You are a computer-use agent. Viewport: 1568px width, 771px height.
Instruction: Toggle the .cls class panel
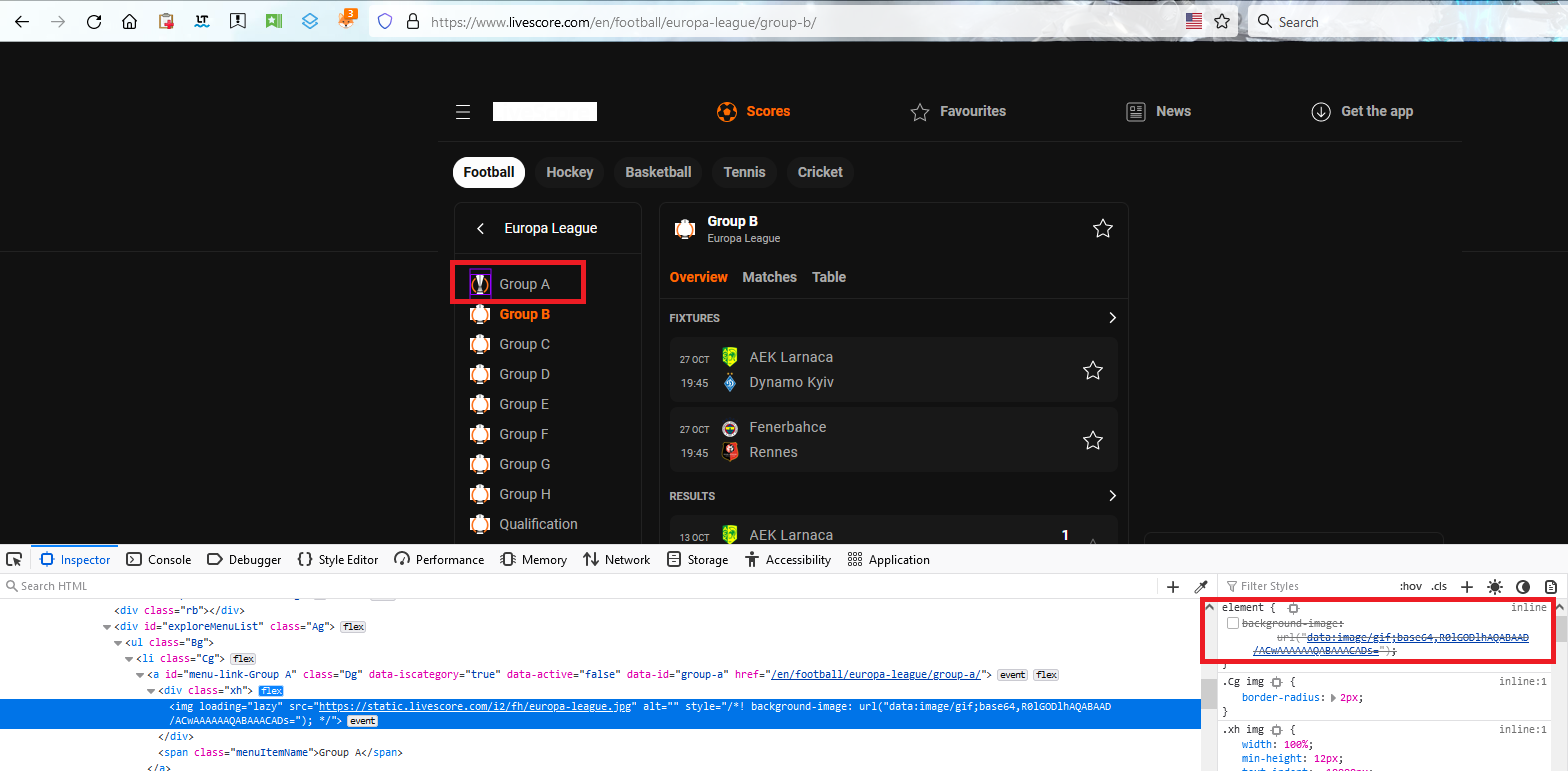(x=1439, y=587)
